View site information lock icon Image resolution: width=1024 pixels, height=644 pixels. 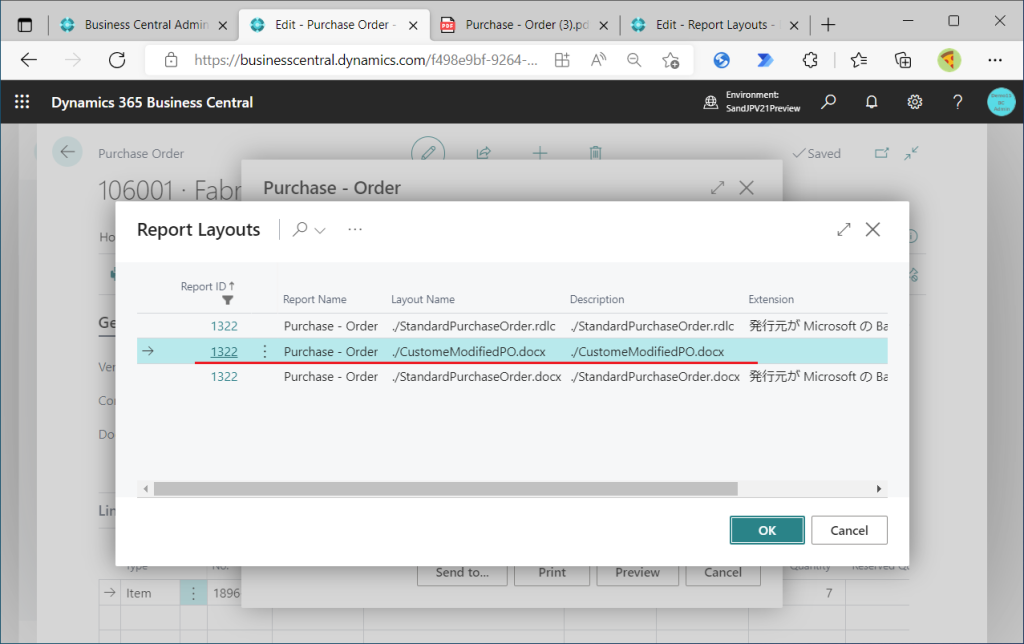pos(171,60)
